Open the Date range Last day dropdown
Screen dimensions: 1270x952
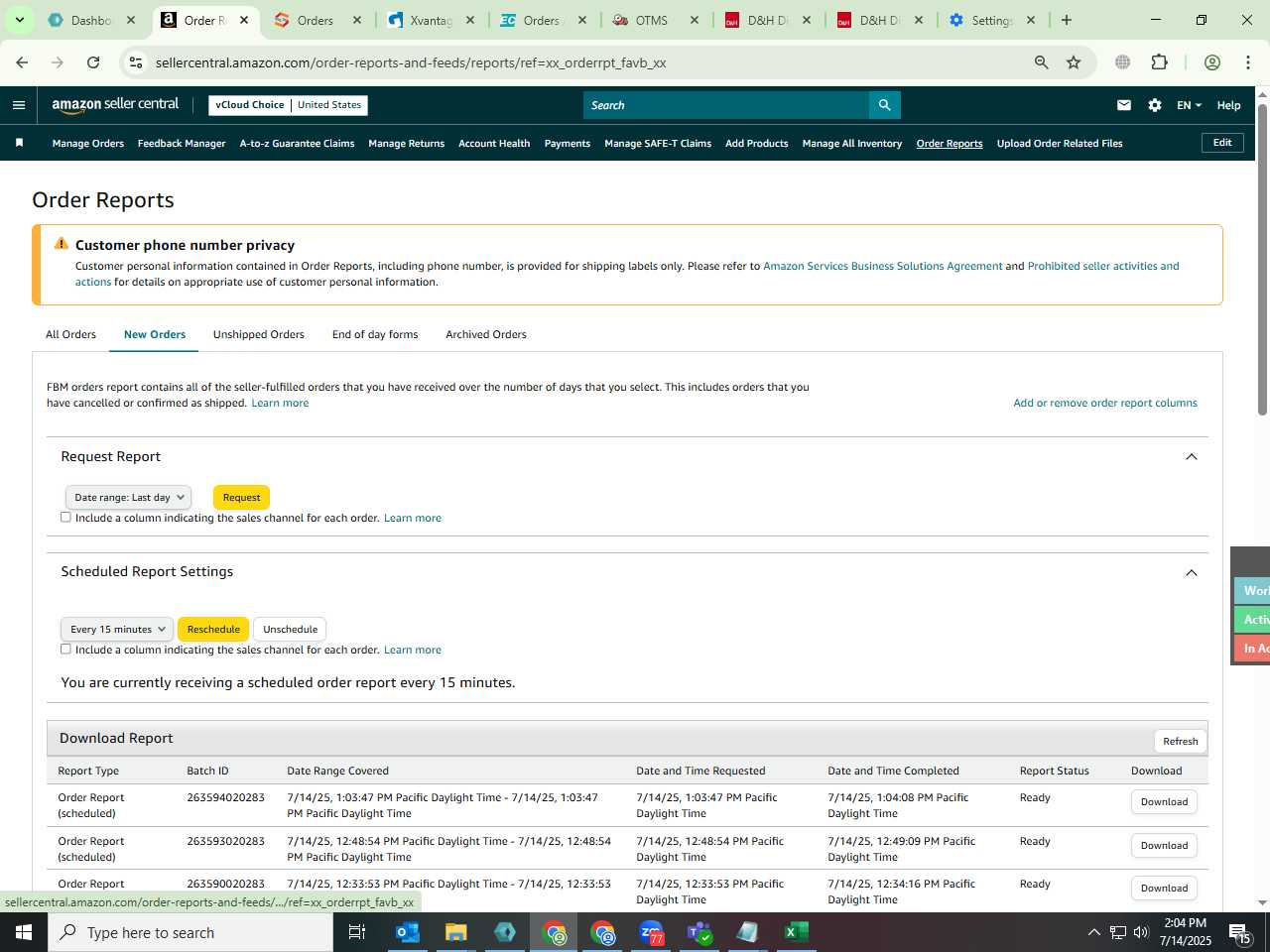pyautogui.click(x=127, y=498)
